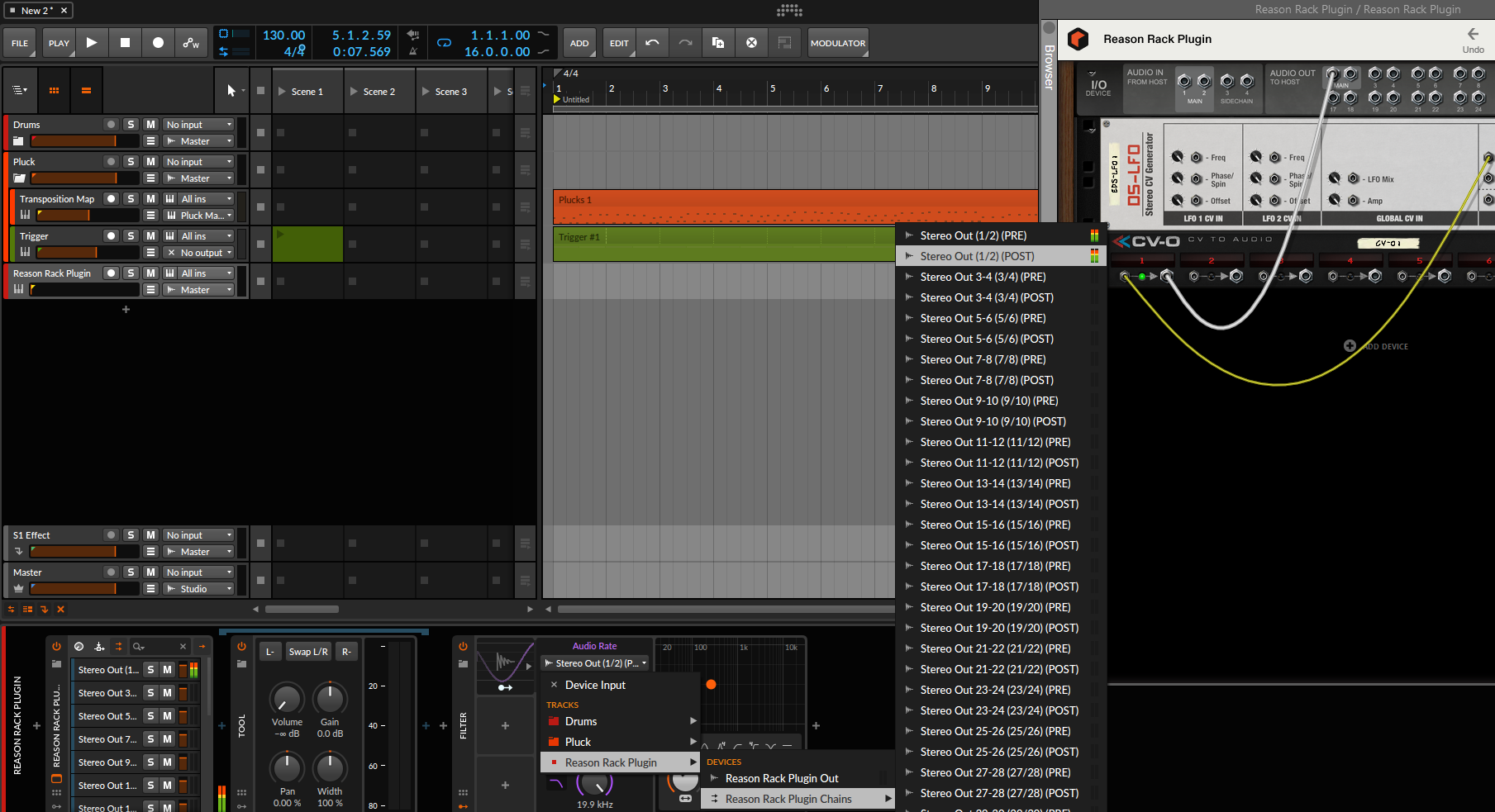Click Add Device plus icon in Reason rack
Screen dimensions: 1495x812
tap(1350, 346)
